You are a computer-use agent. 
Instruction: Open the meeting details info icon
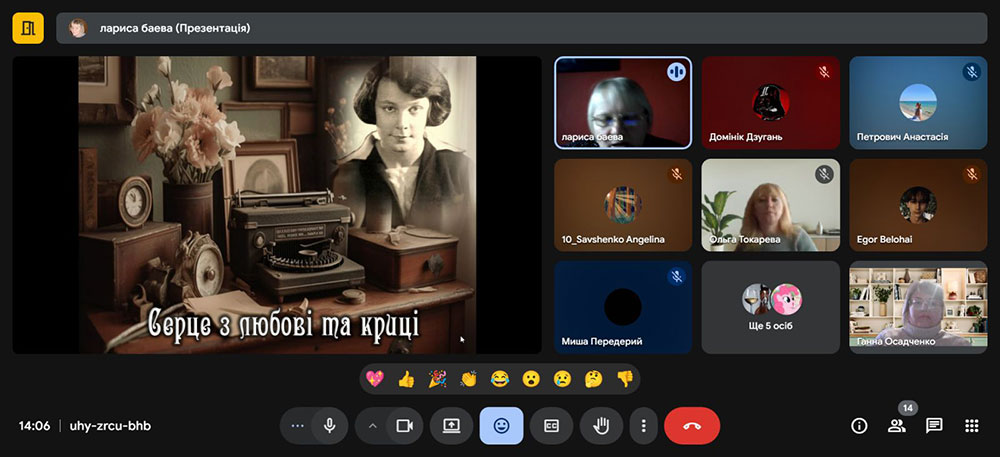(x=859, y=425)
